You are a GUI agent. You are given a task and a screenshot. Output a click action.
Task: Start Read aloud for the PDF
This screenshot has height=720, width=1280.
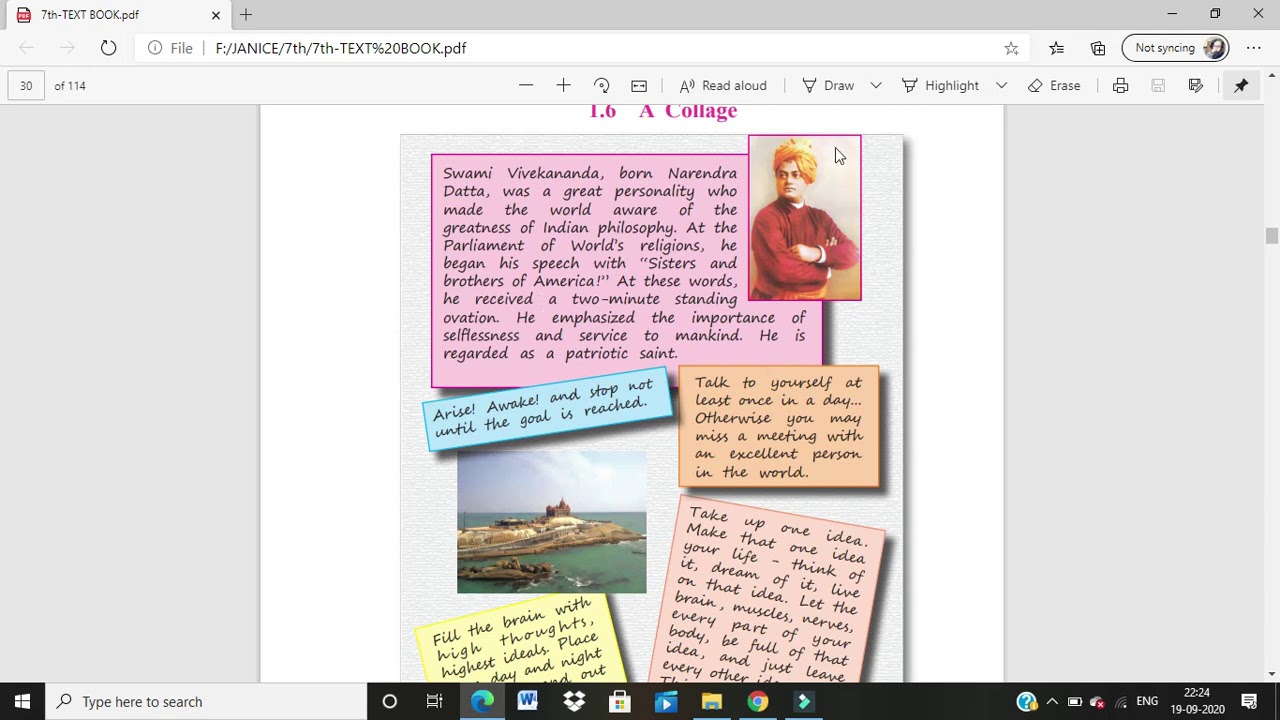723,86
